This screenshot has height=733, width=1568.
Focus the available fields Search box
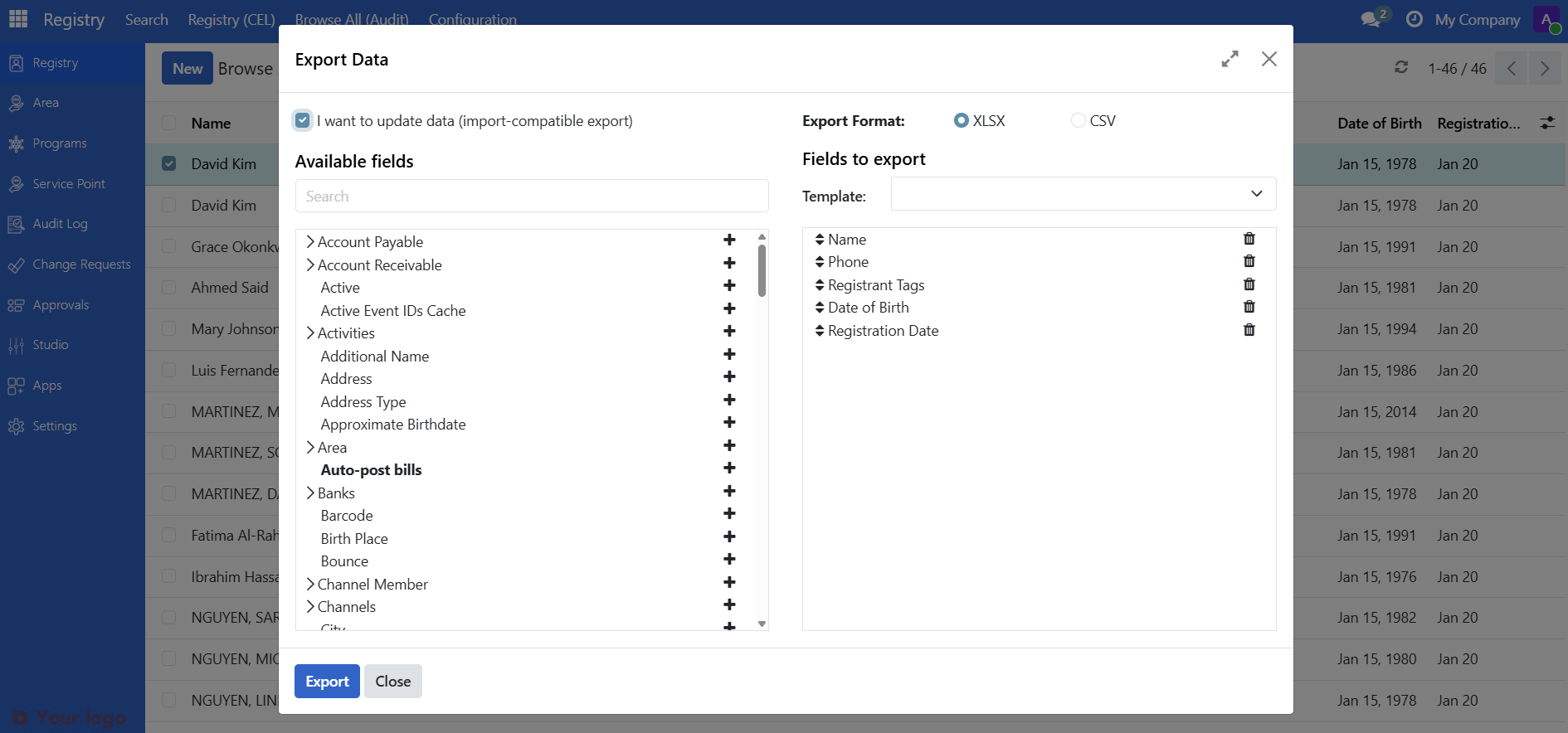(x=532, y=196)
